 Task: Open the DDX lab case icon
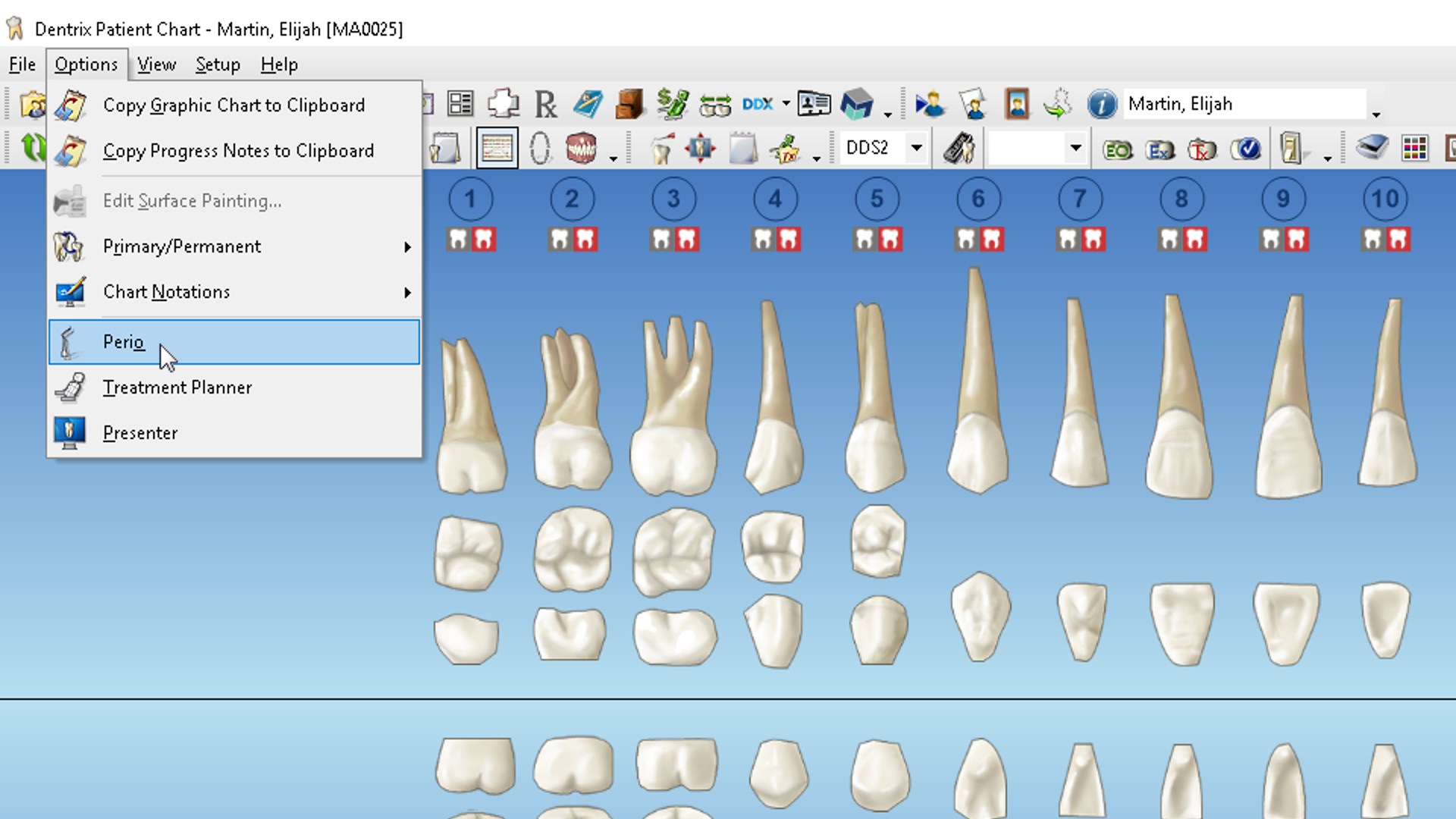pos(758,104)
